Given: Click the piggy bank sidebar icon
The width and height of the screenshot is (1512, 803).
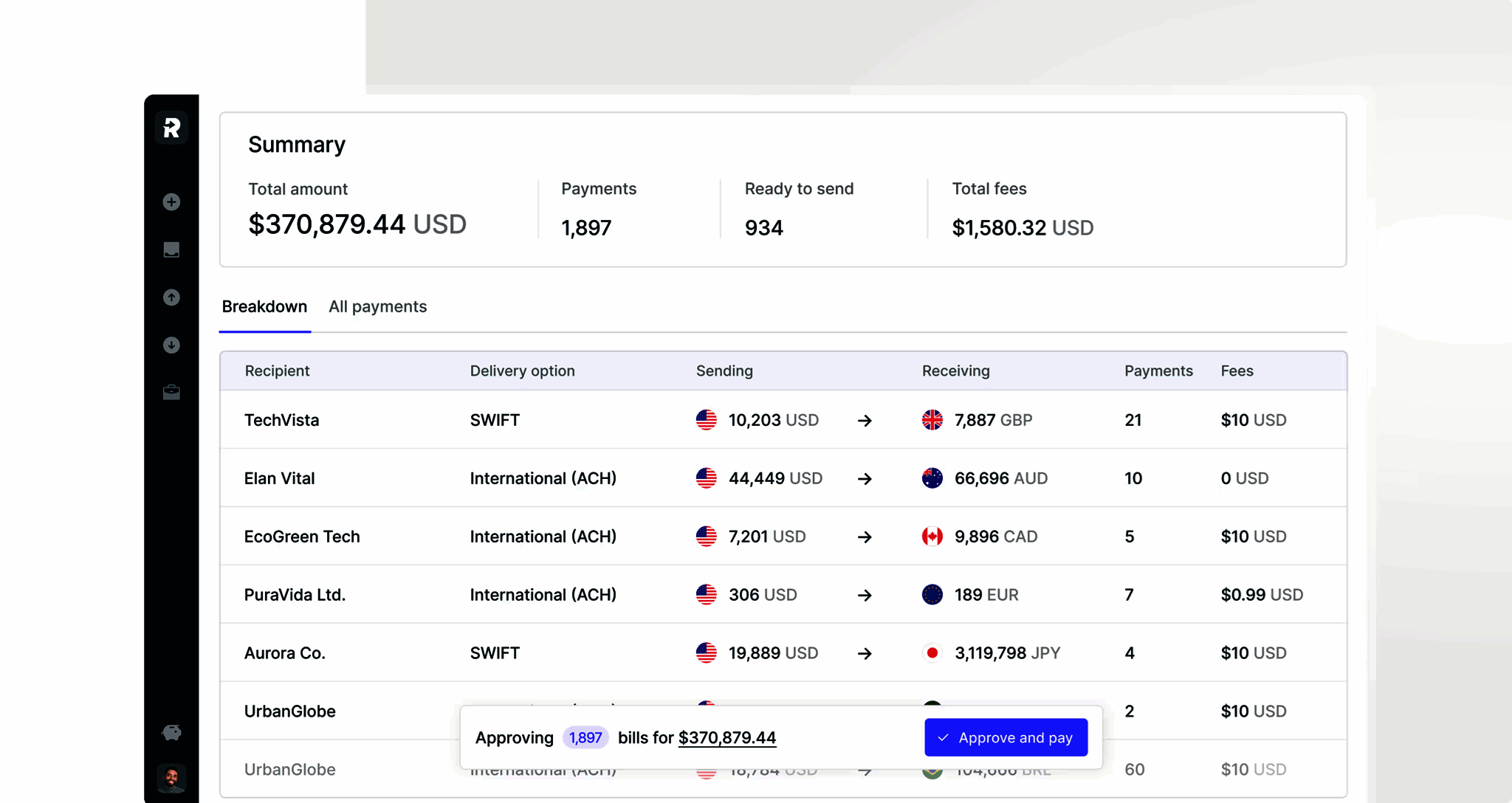Looking at the screenshot, I should [171, 732].
